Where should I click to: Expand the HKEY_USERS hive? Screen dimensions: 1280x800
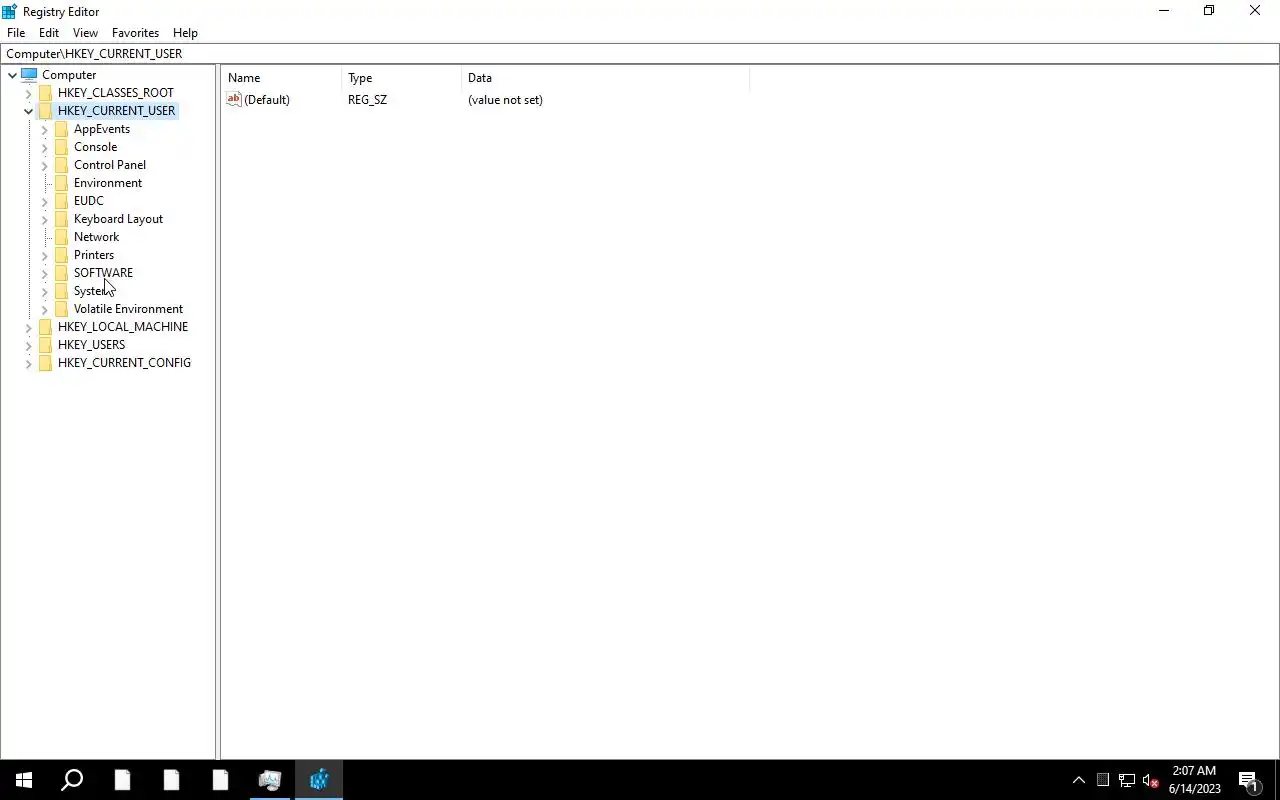click(28, 345)
